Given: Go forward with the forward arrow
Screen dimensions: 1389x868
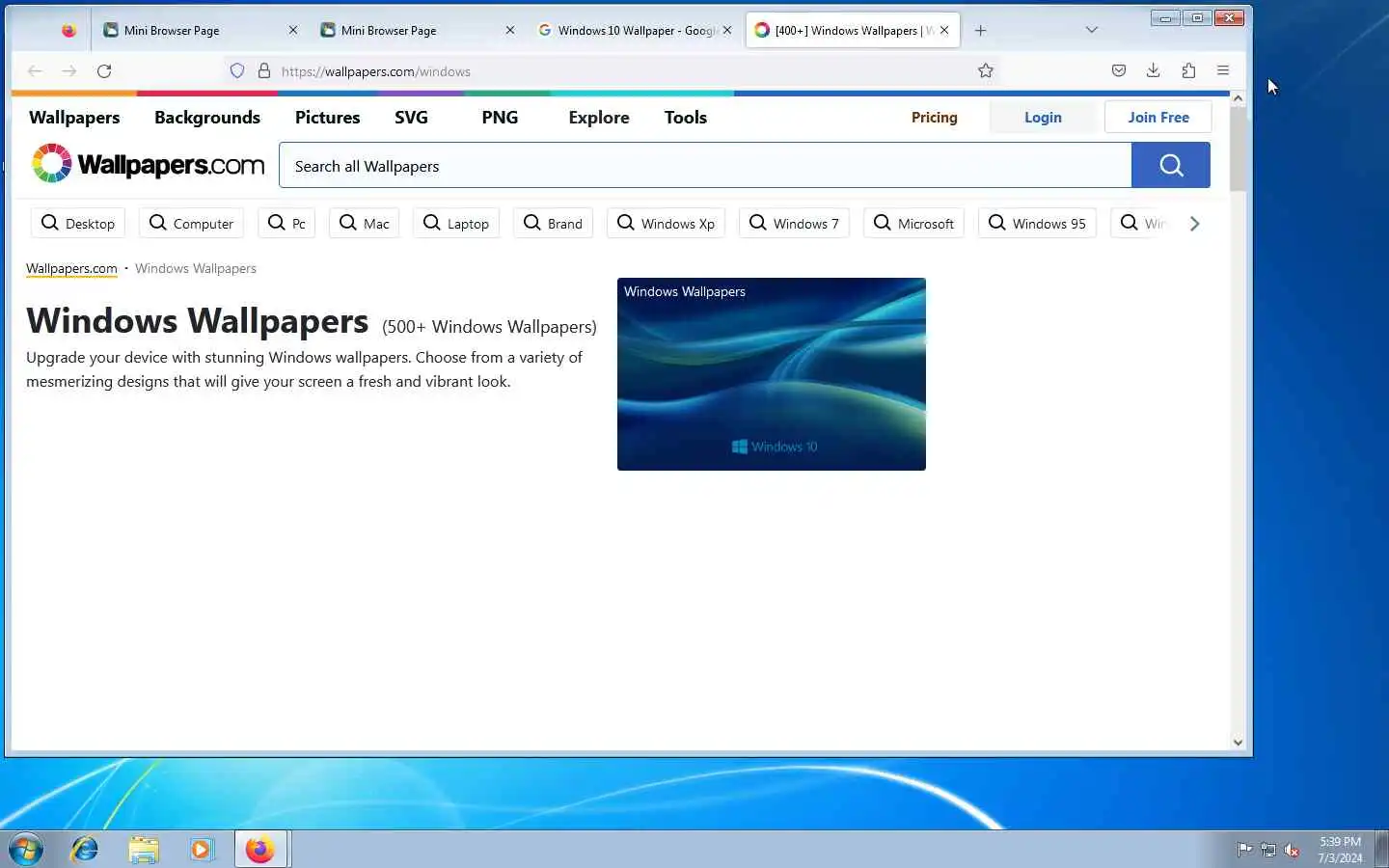Looking at the screenshot, I should pyautogui.click(x=69, y=70).
